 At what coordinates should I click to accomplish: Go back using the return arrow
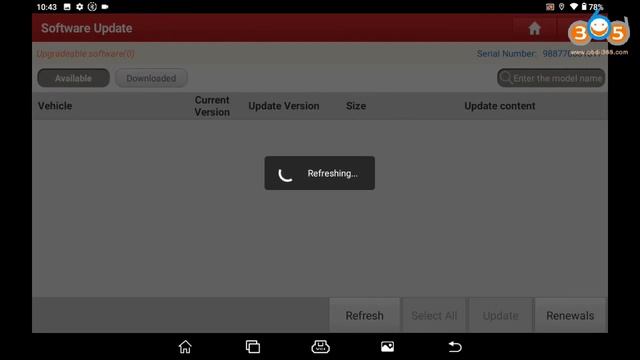(x=455, y=347)
